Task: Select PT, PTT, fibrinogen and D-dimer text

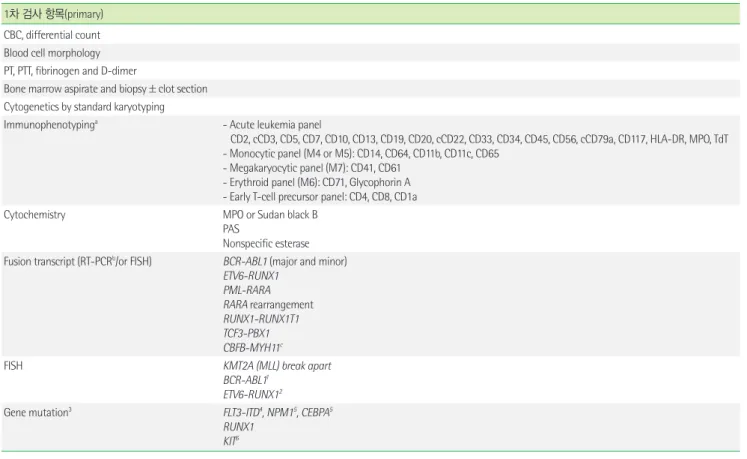Action: (x=70, y=71)
